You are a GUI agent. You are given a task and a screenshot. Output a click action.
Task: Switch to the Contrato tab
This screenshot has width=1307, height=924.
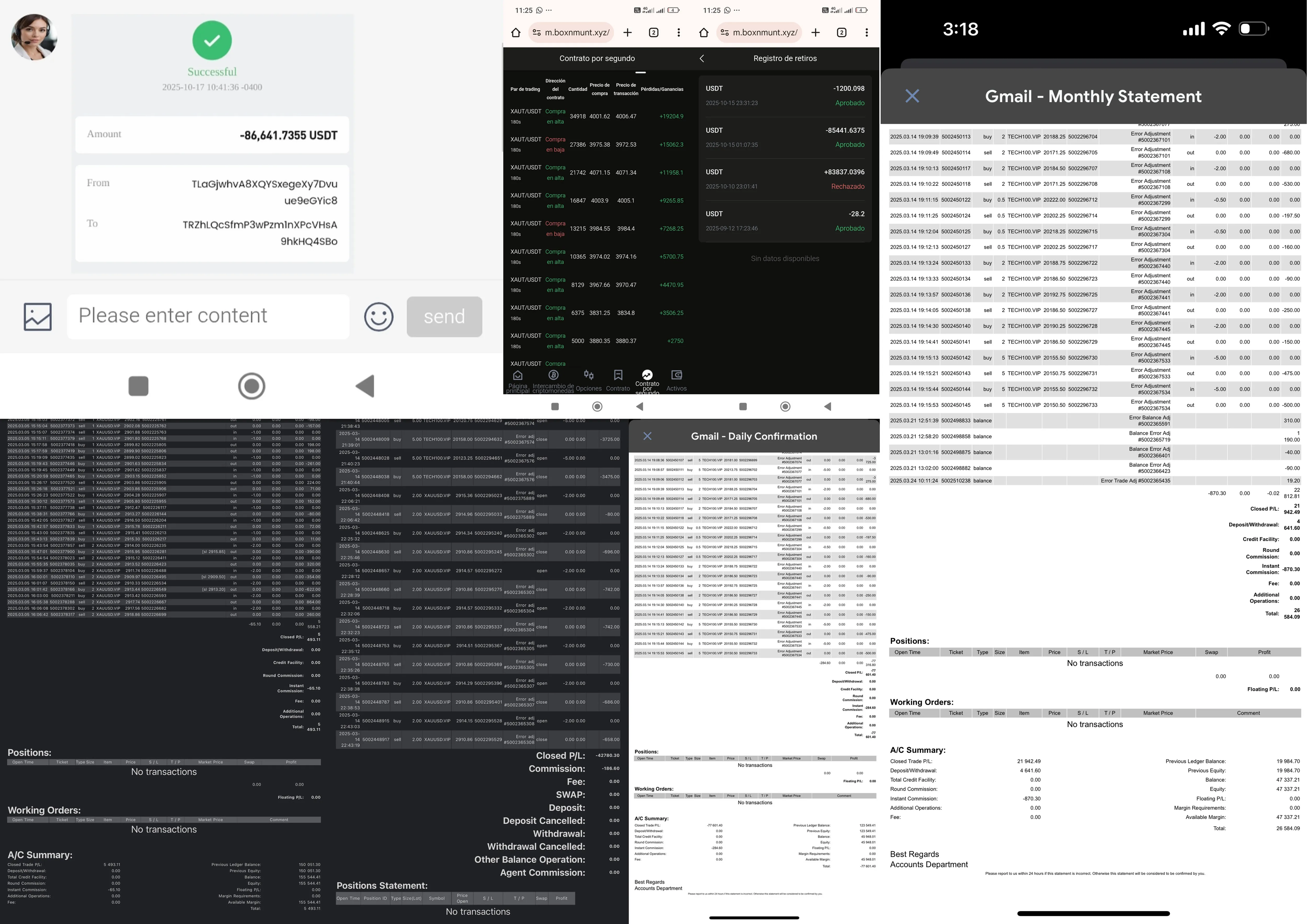pyautogui.click(x=618, y=381)
